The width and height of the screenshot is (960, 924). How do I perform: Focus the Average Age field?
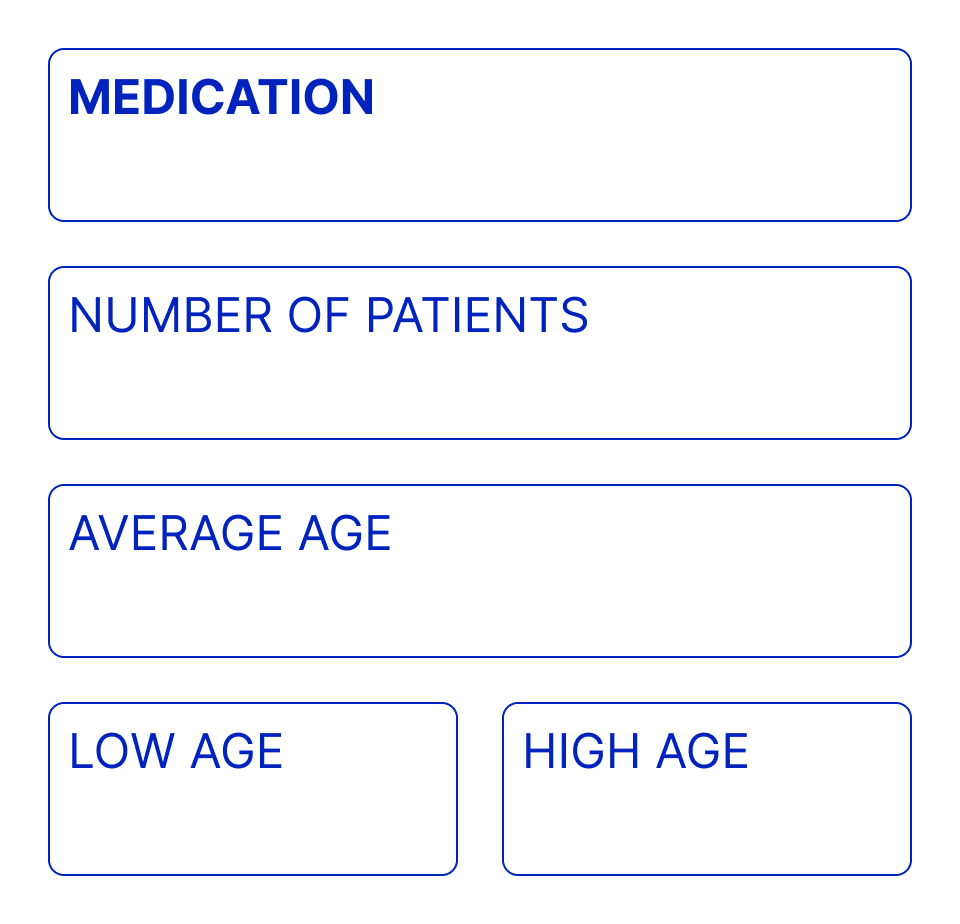pyautogui.click(x=480, y=571)
